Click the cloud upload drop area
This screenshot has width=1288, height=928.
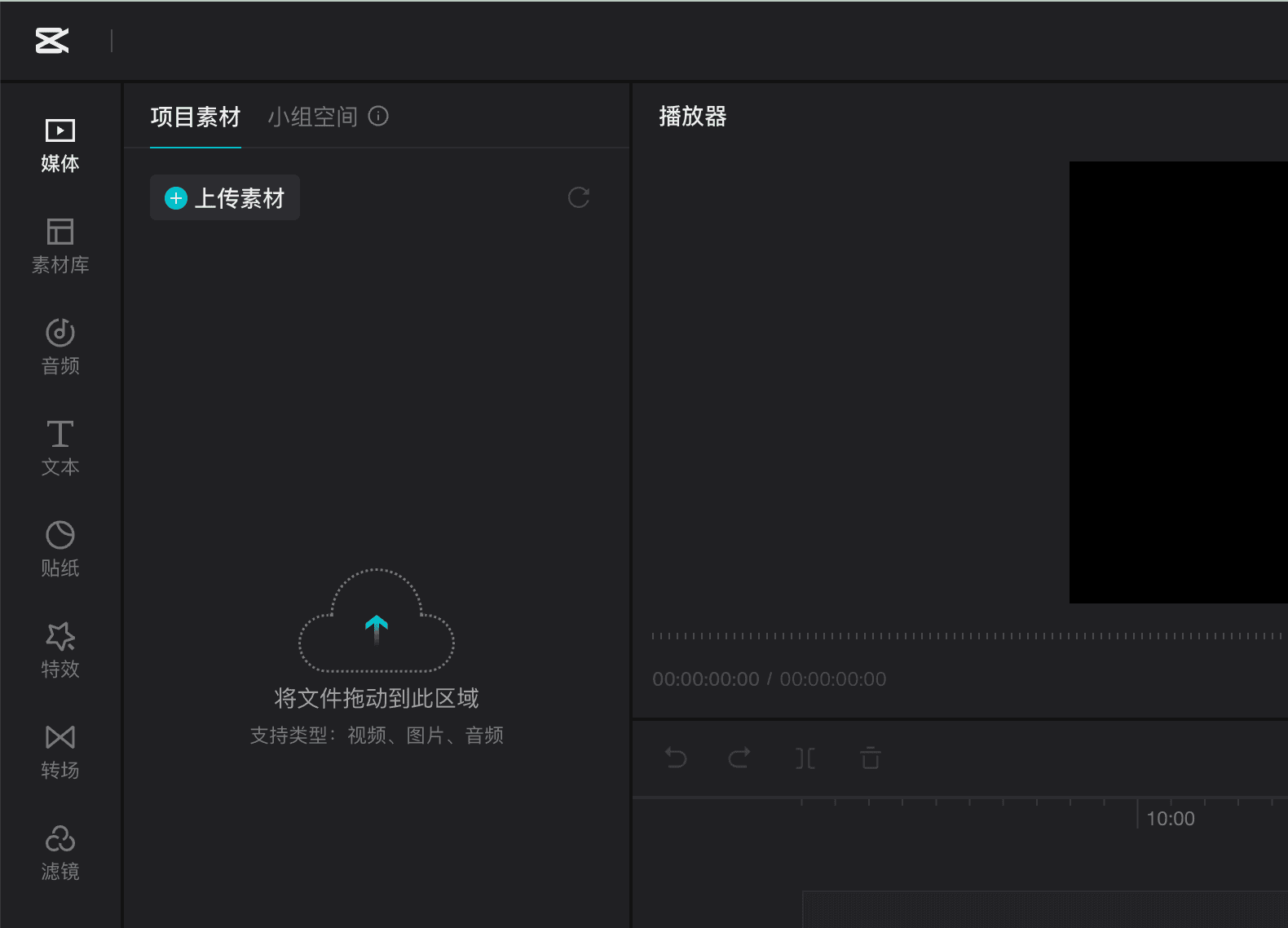pos(377,621)
